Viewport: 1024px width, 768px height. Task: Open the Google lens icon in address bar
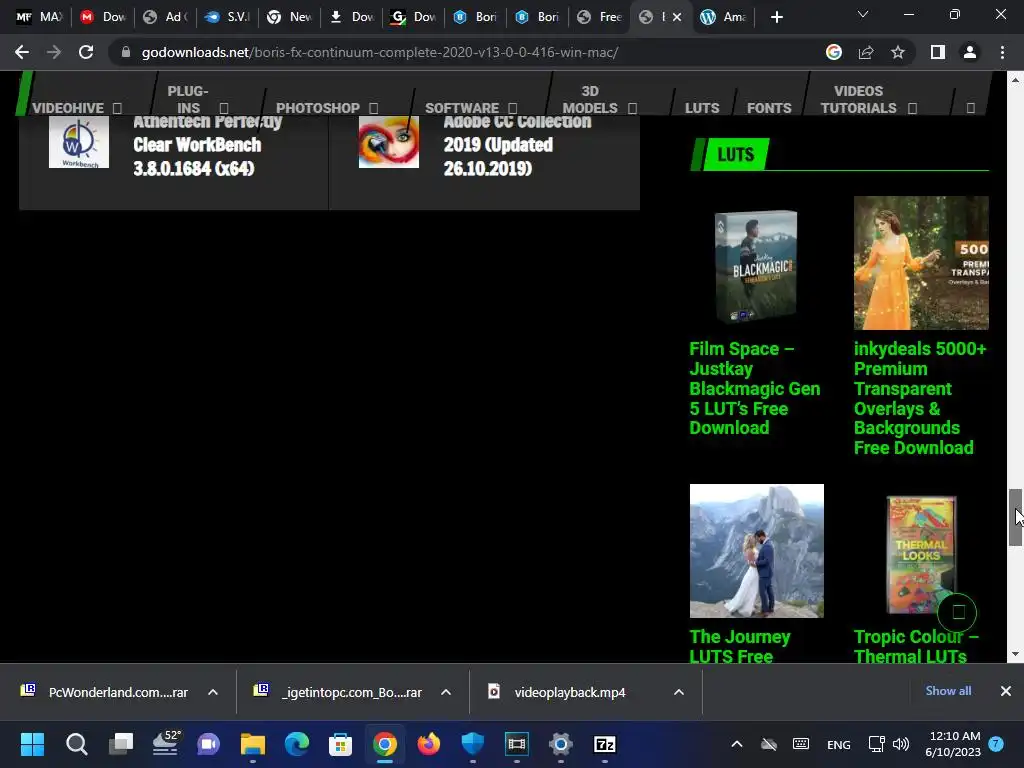[x=834, y=52]
